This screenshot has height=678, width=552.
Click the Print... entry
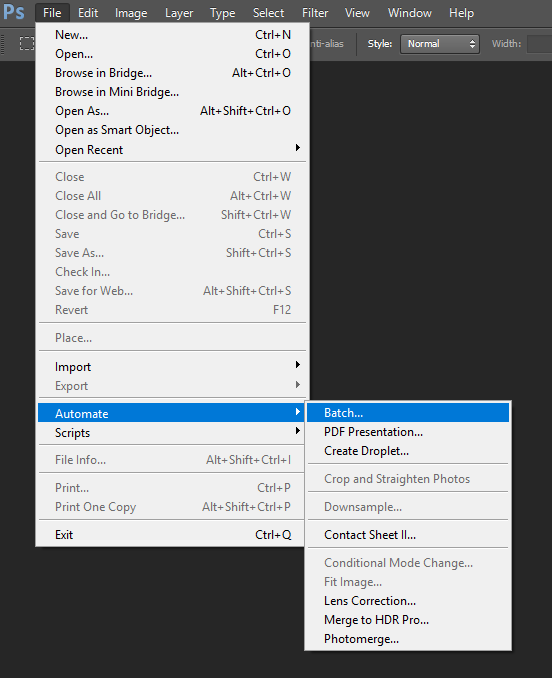pyautogui.click(x=172, y=487)
